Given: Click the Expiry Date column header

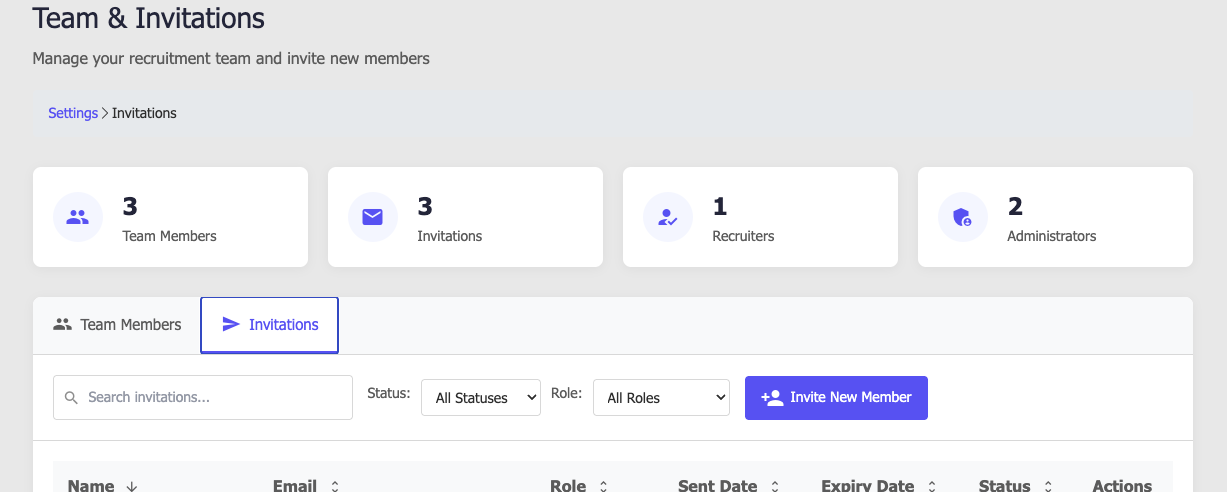Looking at the screenshot, I should point(868,485).
